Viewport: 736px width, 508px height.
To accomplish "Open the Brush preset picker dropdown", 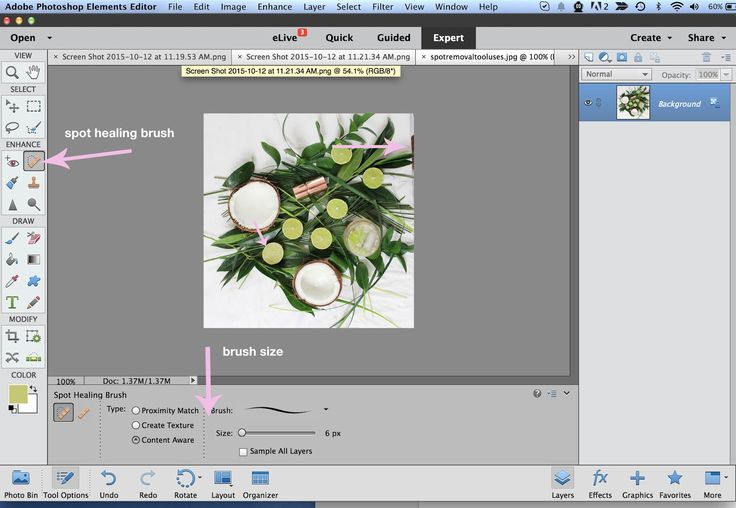I will pyautogui.click(x=326, y=410).
